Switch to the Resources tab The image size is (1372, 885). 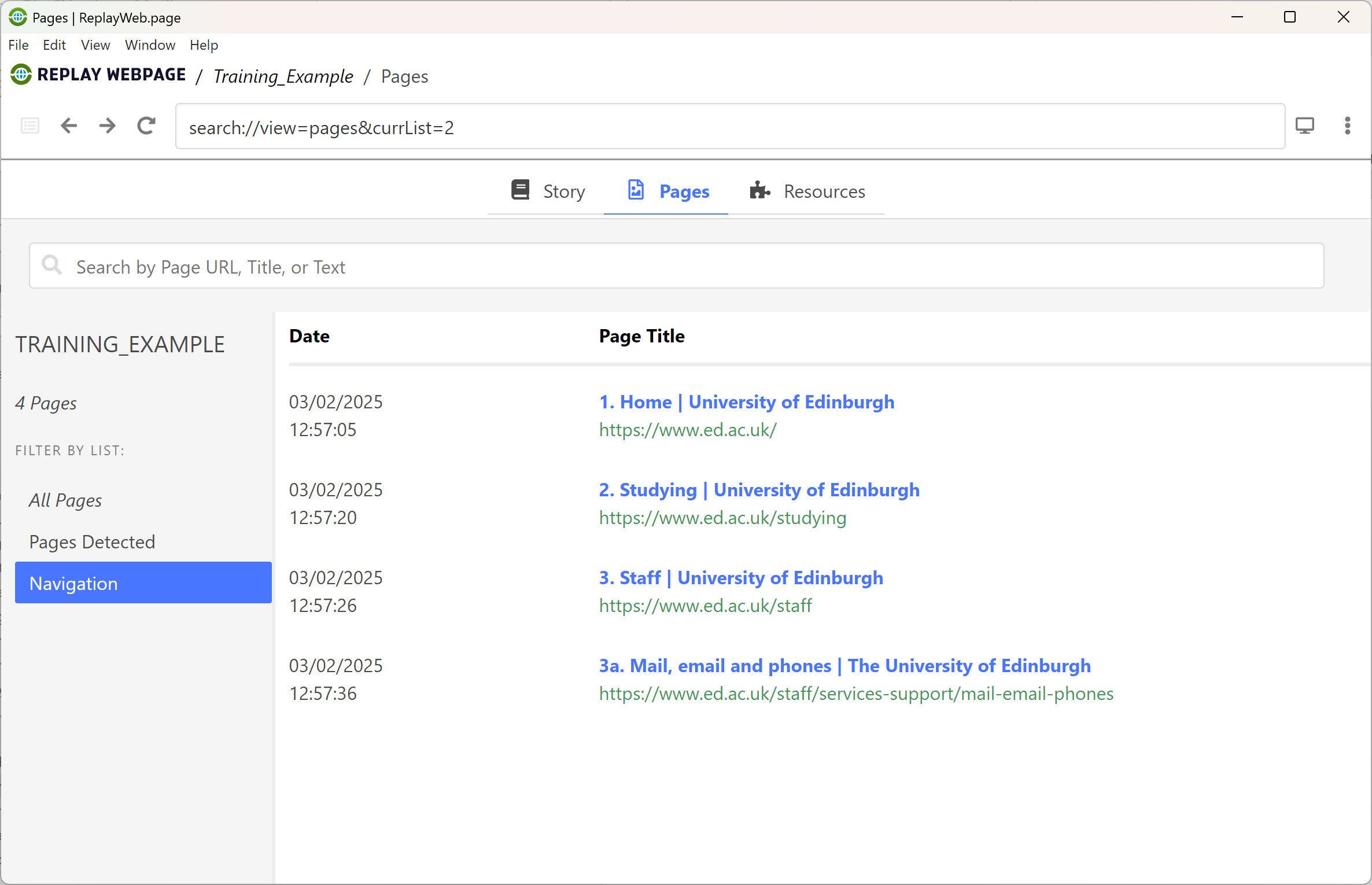pyautogui.click(x=806, y=191)
